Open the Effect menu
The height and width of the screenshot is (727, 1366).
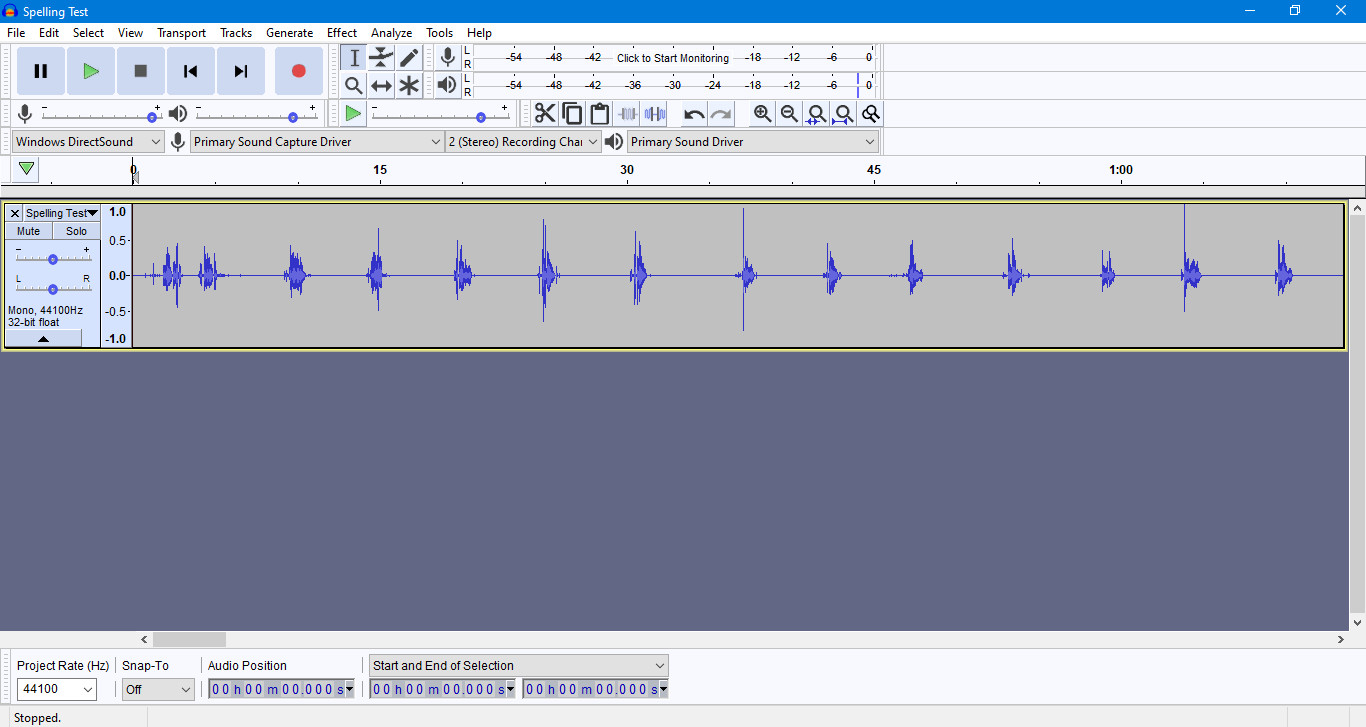[x=341, y=33]
